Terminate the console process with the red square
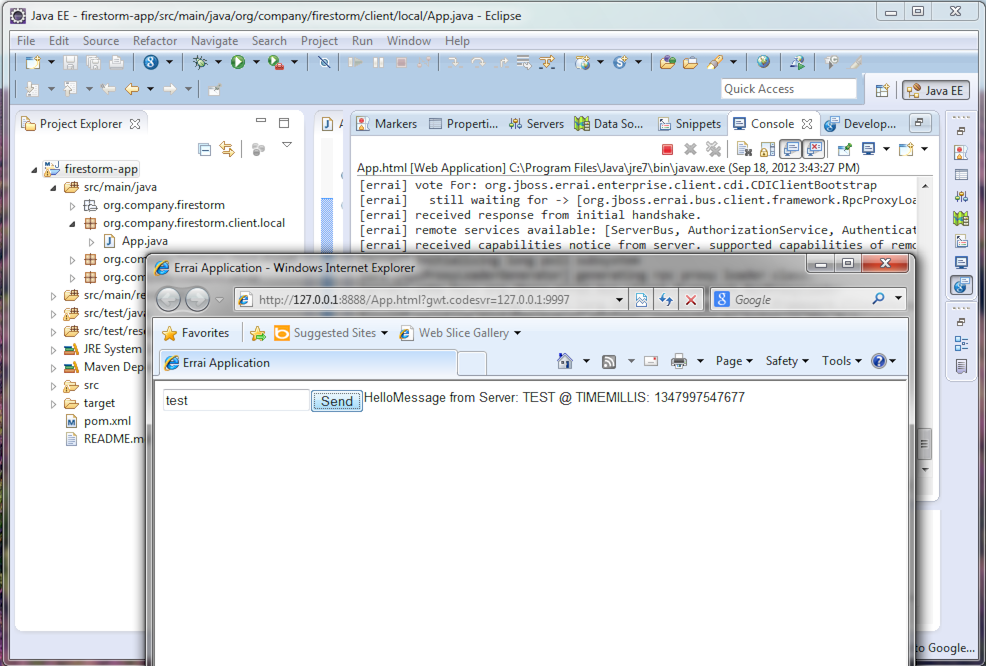986x666 pixels. pos(667,149)
